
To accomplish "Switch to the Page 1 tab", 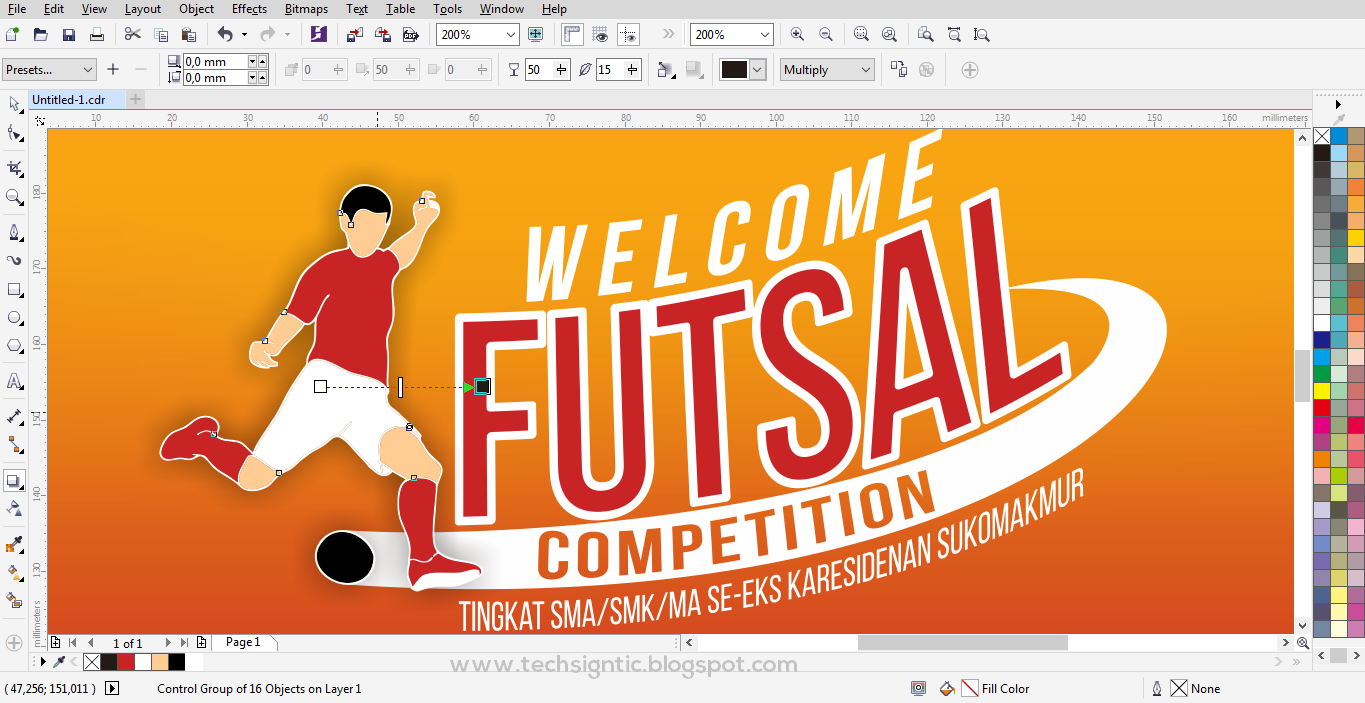I will coord(244,641).
